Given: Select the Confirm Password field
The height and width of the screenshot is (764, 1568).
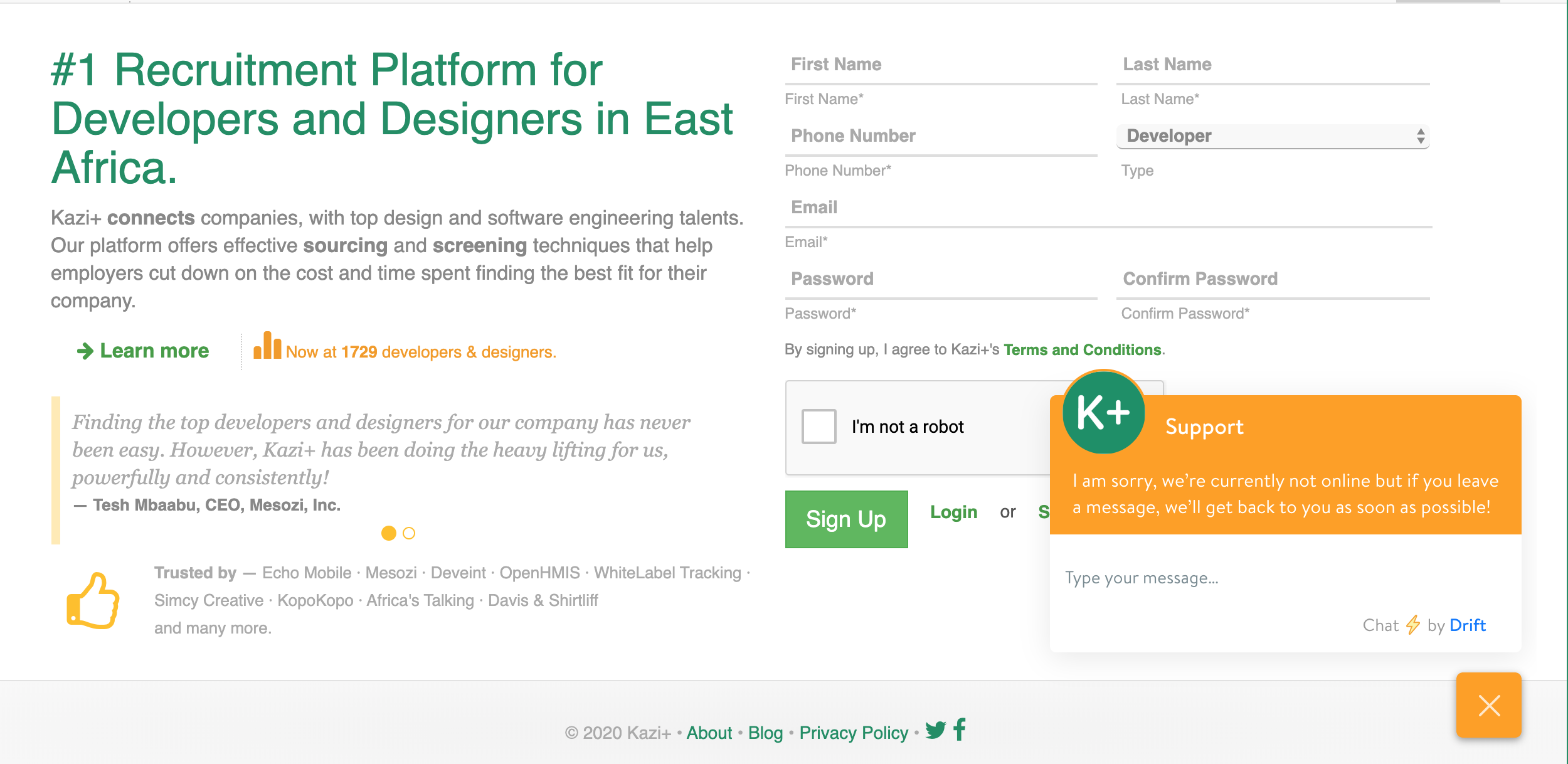Looking at the screenshot, I should point(1273,279).
